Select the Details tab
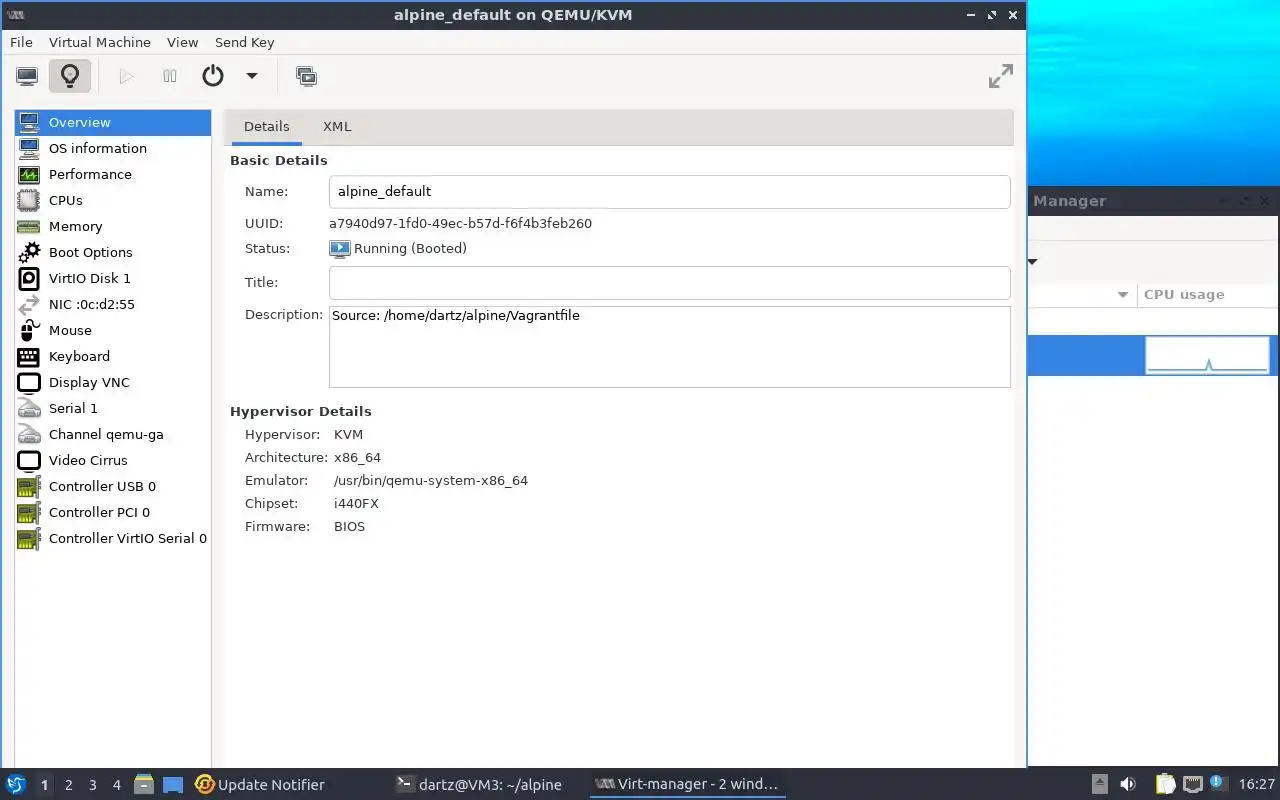The width and height of the screenshot is (1280, 800). tap(267, 127)
